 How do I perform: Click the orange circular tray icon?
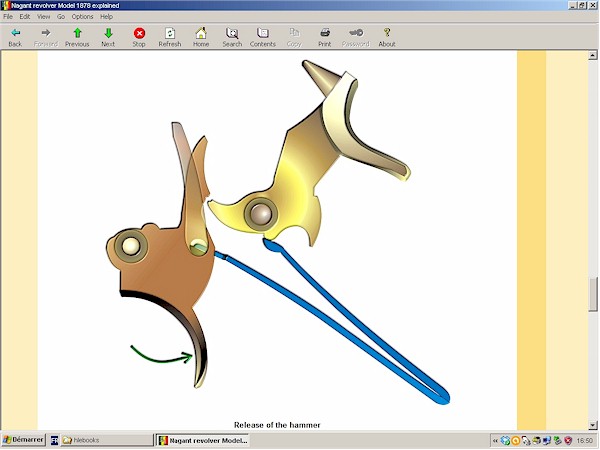[x=516, y=441]
